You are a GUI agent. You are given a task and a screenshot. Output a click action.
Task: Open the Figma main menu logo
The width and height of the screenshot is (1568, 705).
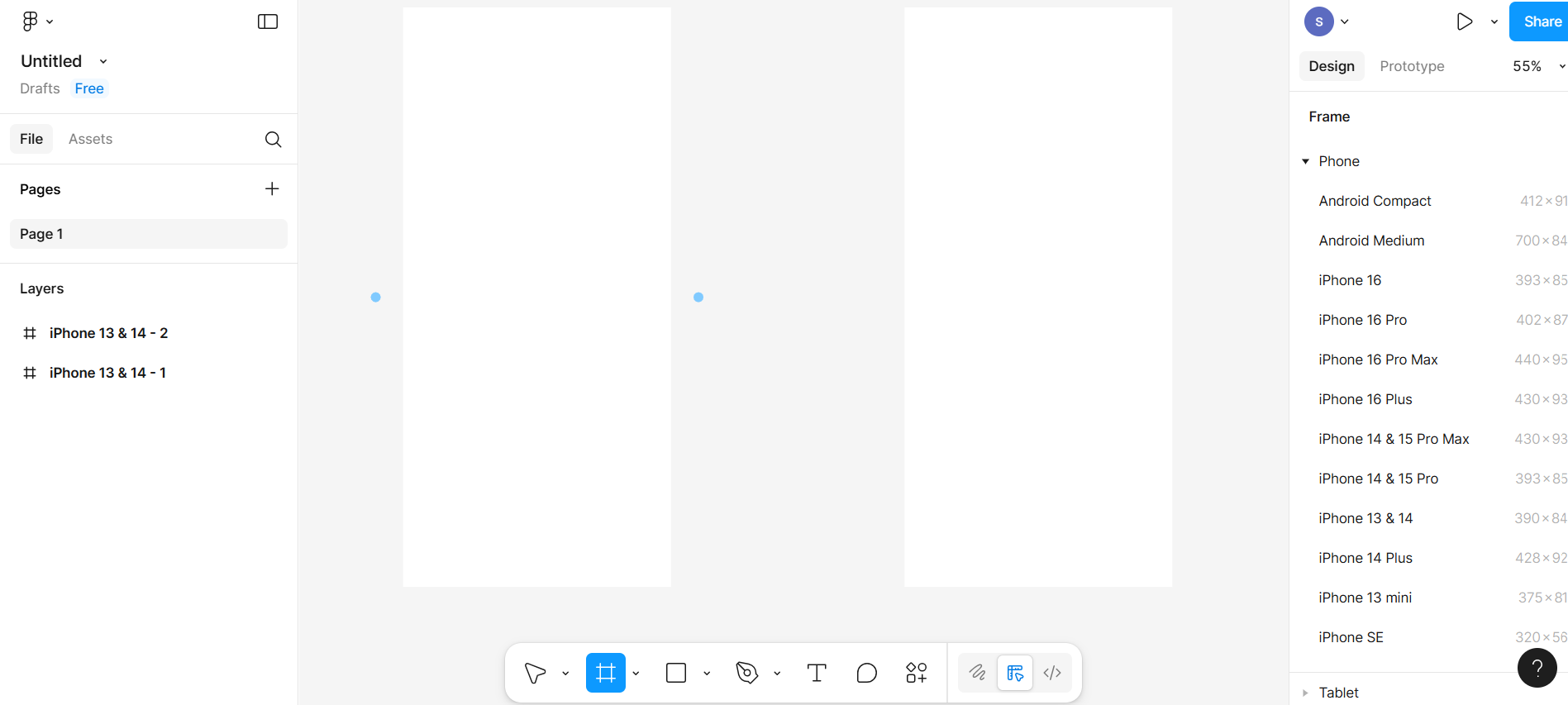click(31, 21)
